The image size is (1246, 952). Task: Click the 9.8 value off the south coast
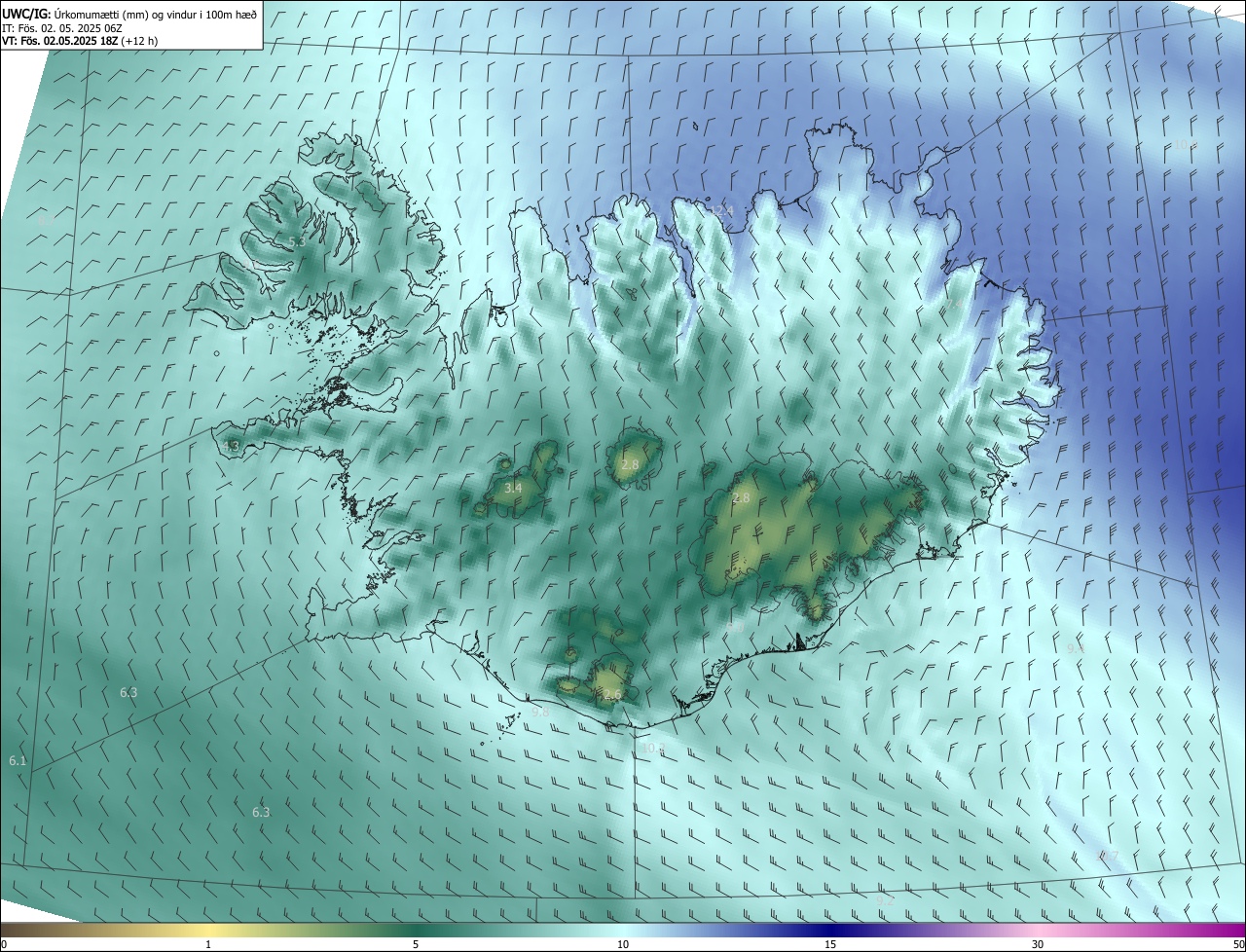point(540,712)
